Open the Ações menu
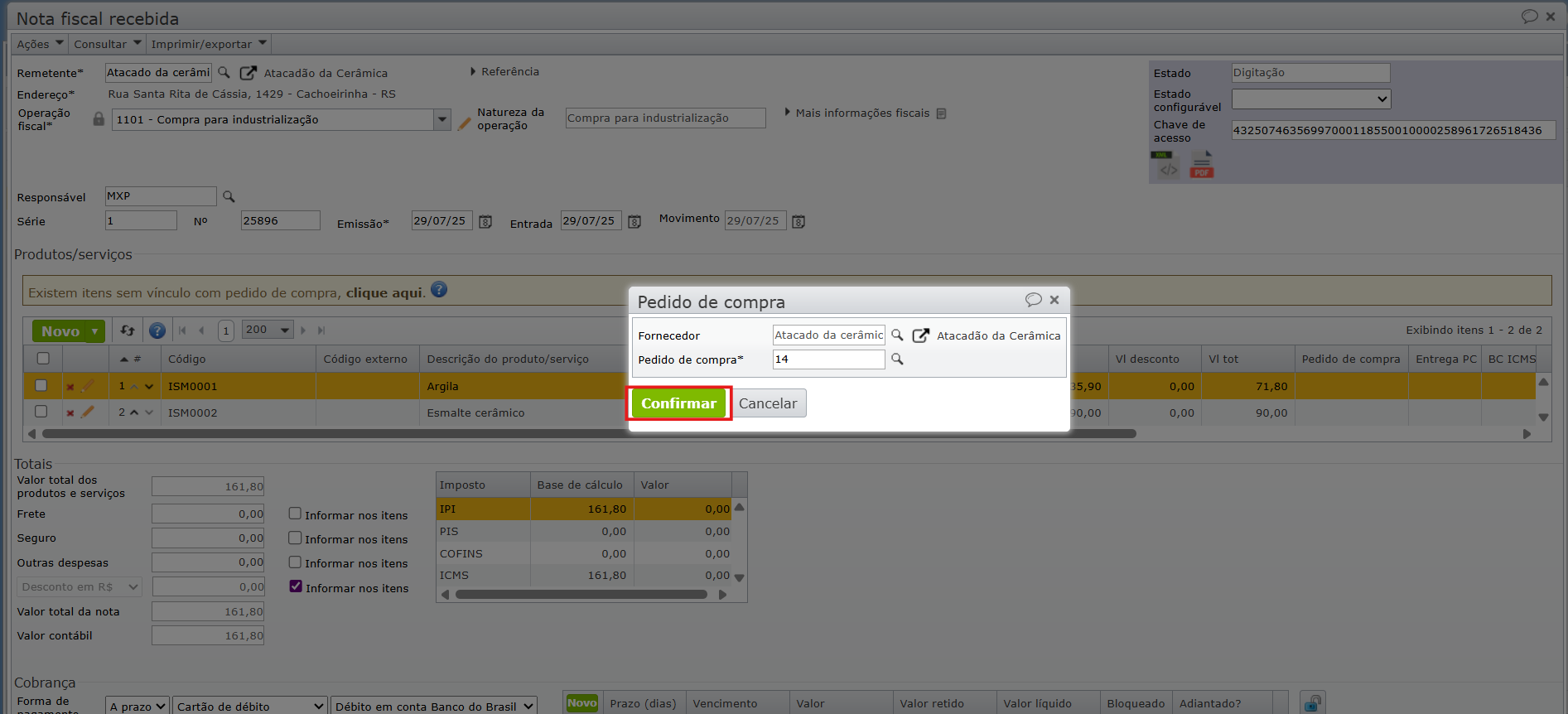The width and height of the screenshot is (1568, 714). (x=41, y=44)
